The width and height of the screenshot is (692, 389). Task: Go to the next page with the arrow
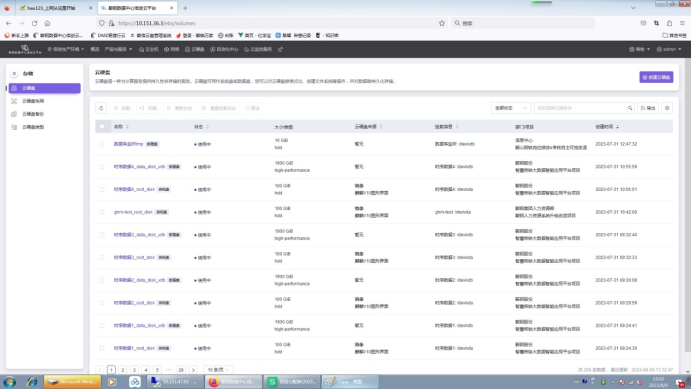[x=193, y=370]
